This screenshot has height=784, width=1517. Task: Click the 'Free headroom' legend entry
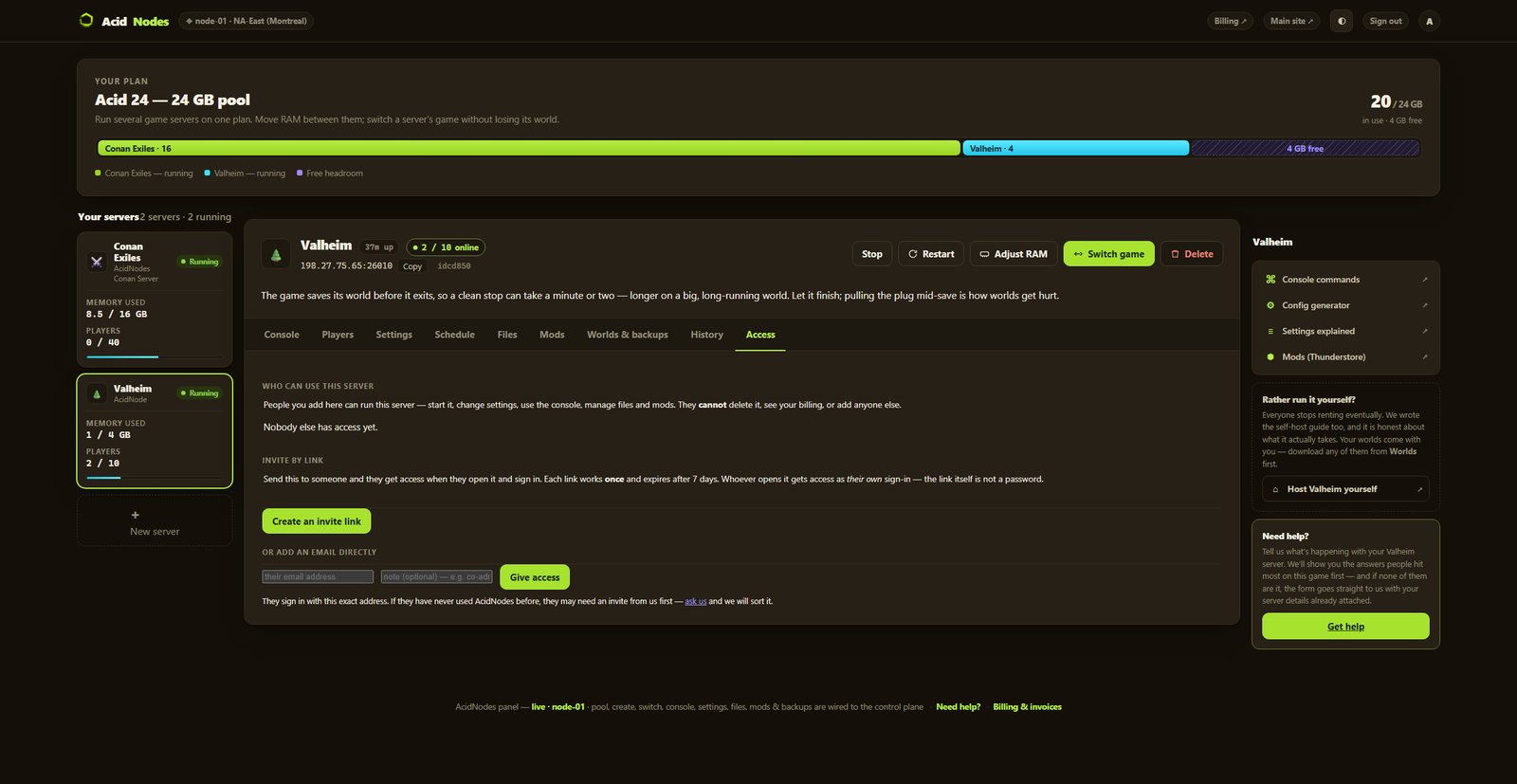[x=330, y=173]
